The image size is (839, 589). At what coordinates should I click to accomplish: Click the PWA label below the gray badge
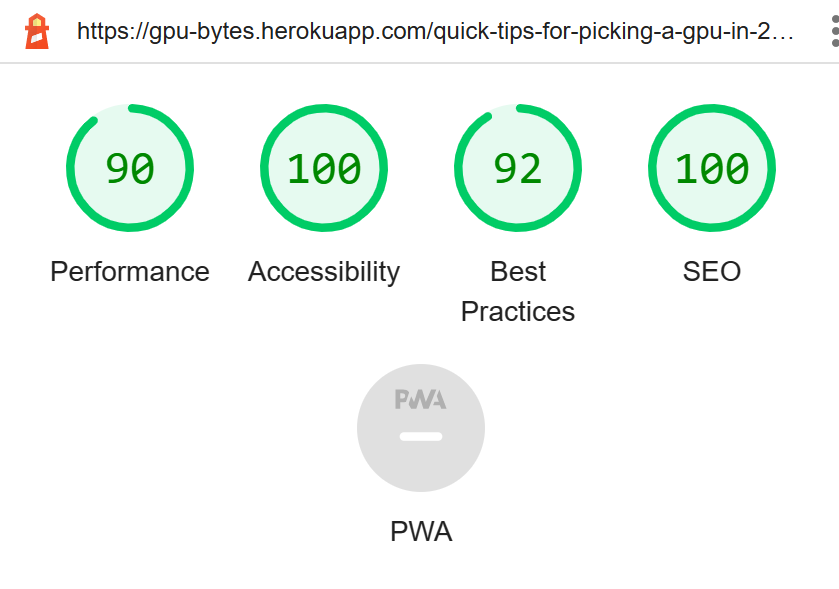(421, 532)
